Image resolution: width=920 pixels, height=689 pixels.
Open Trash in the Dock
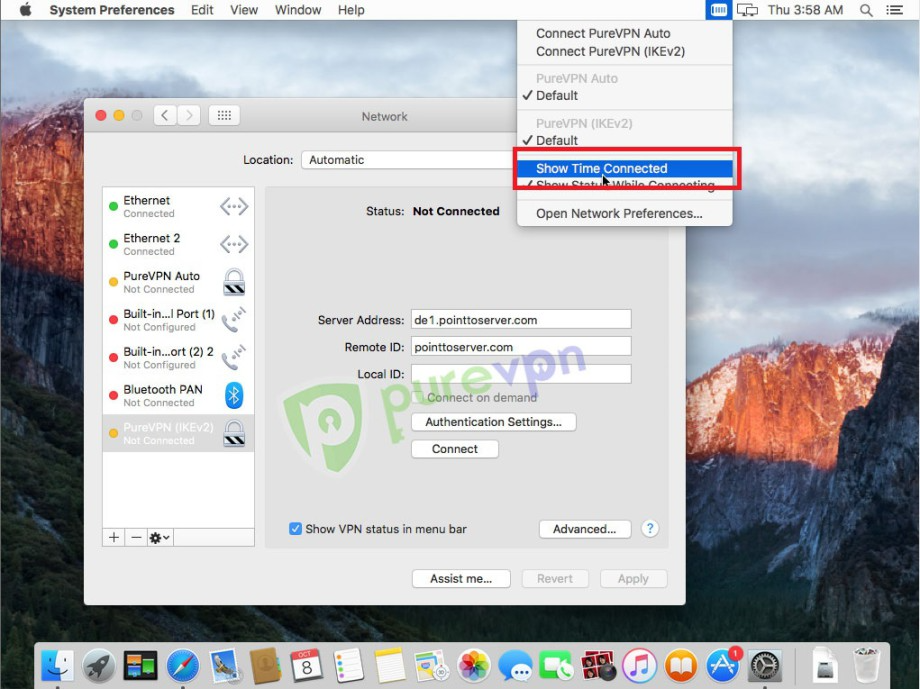tap(866, 666)
